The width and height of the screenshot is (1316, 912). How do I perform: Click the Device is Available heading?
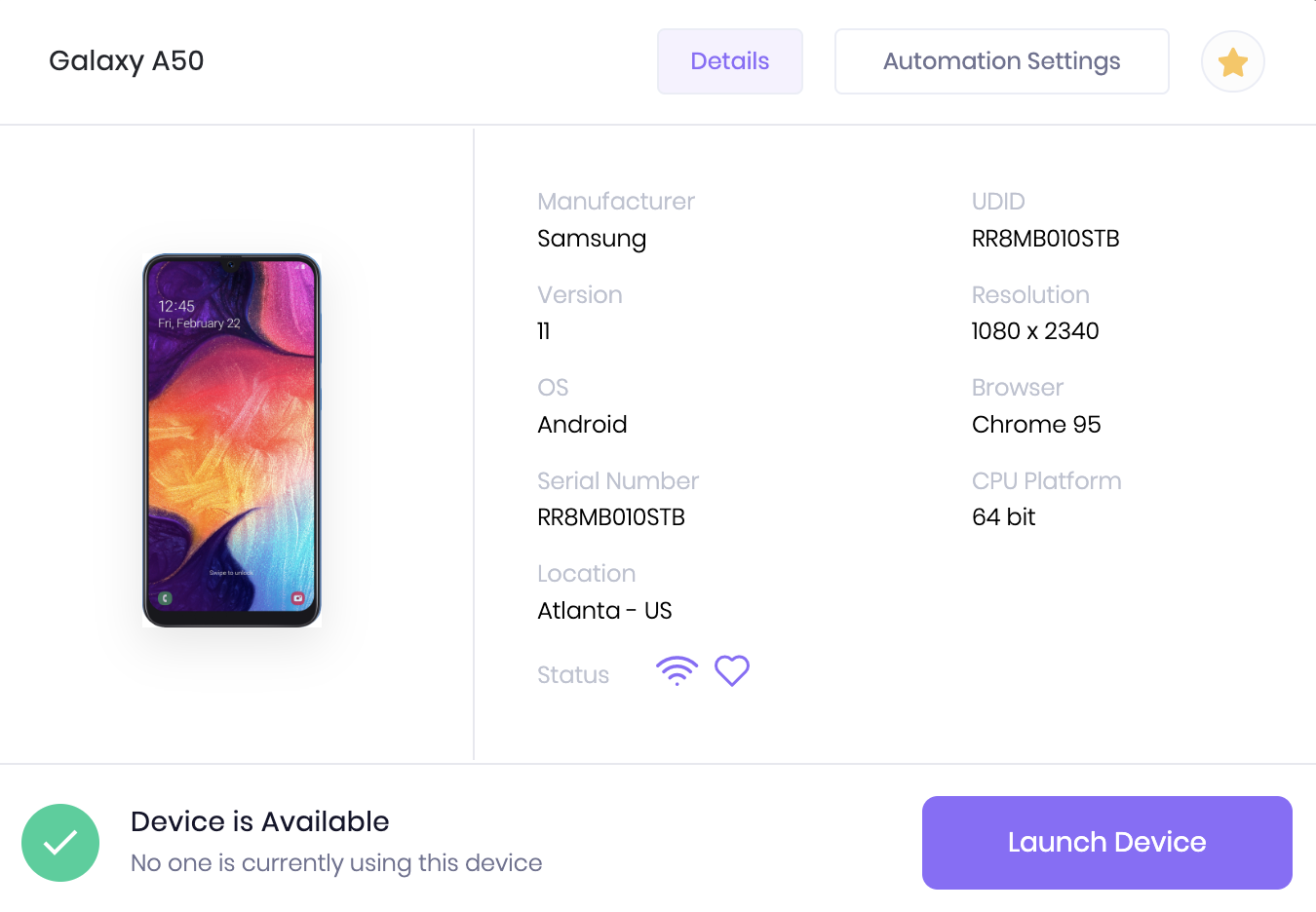[x=260, y=821]
